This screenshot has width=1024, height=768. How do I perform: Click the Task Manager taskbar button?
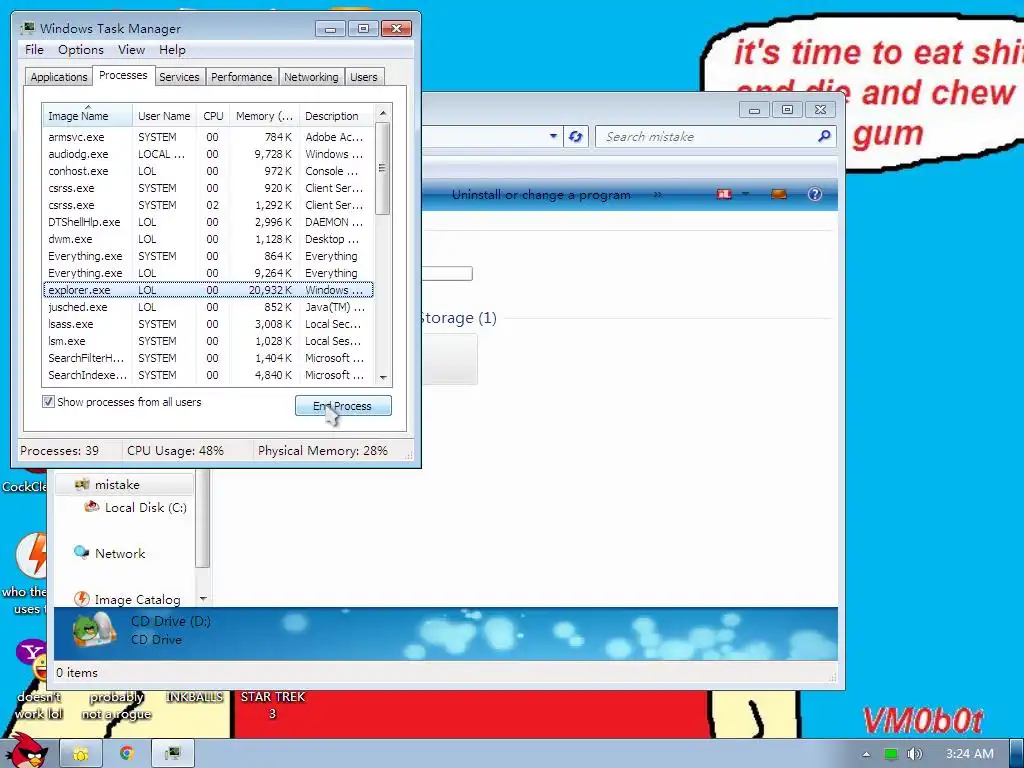point(172,754)
